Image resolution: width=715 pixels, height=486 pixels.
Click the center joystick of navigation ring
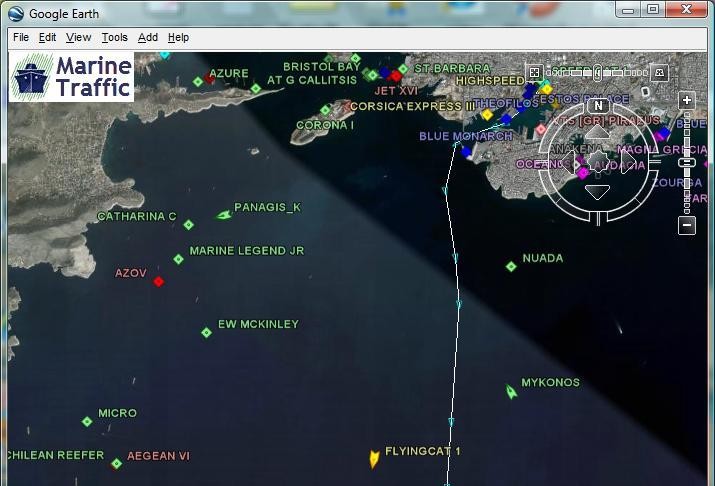pos(598,161)
